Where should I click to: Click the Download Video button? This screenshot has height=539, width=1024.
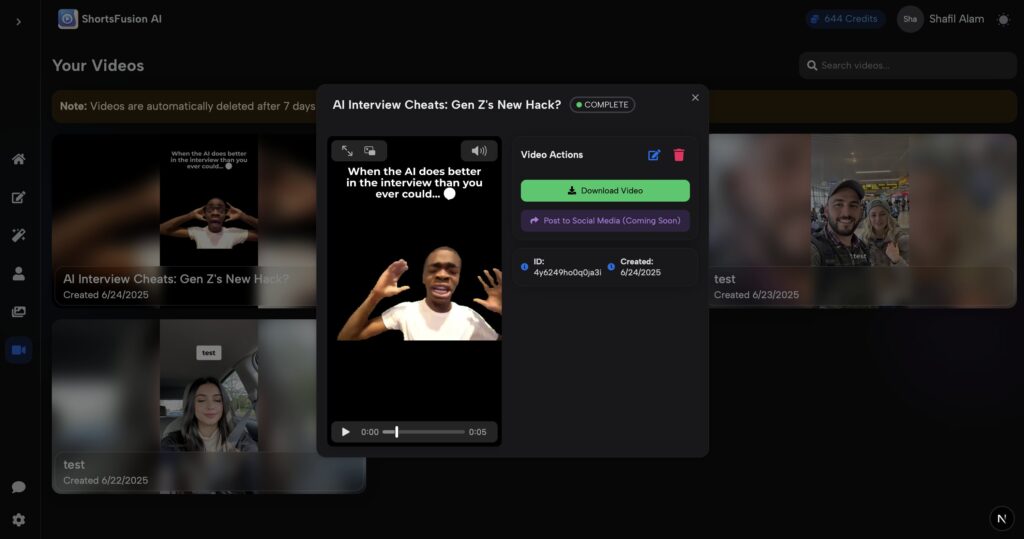(605, 191)
